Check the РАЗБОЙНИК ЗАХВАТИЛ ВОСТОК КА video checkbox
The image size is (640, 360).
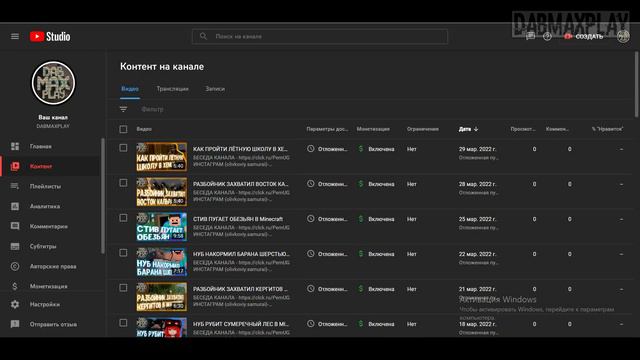pyautogui.click(x=123, y=183)
